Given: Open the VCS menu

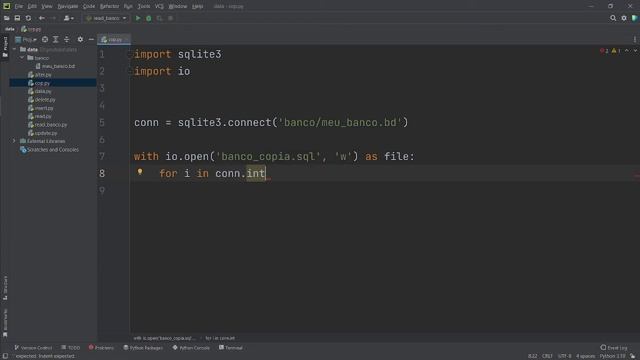Looking at the screenshot, I should coord(159,7).
